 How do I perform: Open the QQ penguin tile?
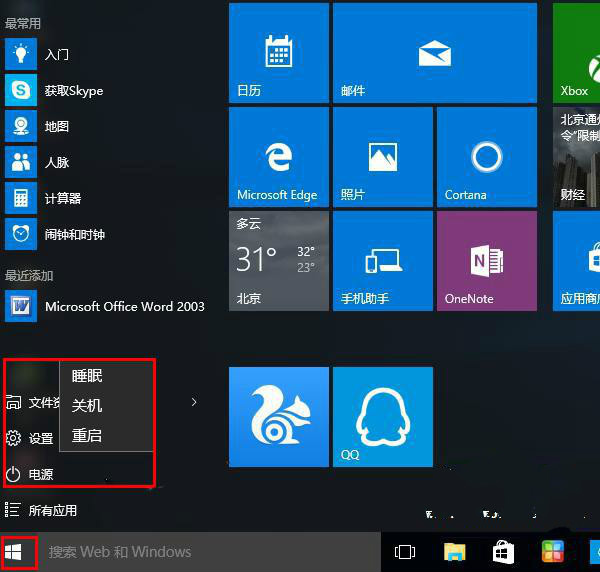pos(382,416)
